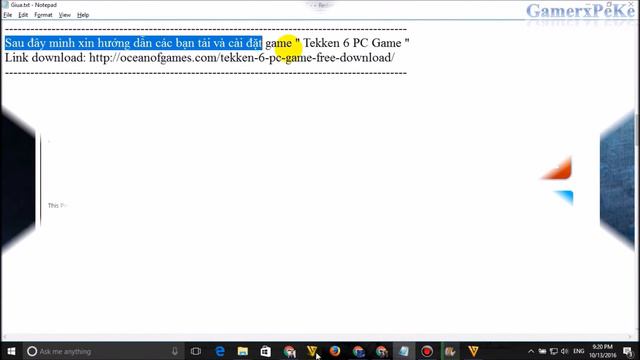Open Firefox from the taskbar
This screenshot has height=360, width=640.
(x=335, y=351)
